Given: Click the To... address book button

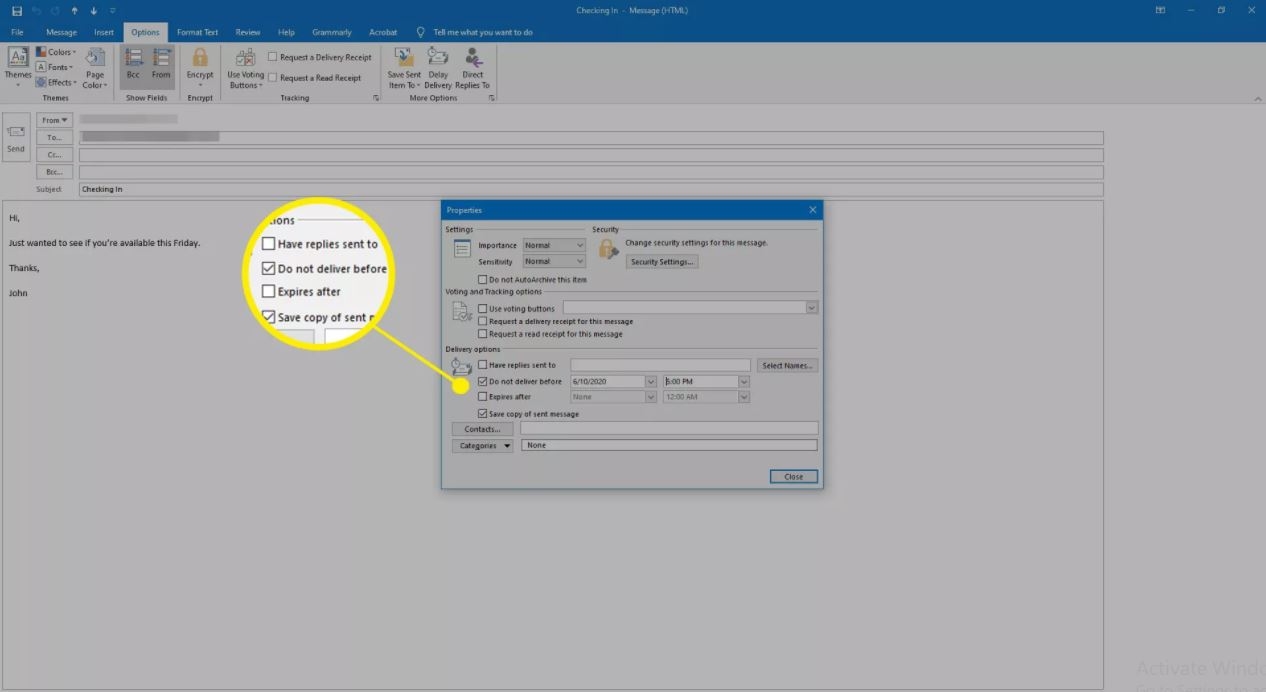Looking at the screenshot, I should [x=54, y=138].
